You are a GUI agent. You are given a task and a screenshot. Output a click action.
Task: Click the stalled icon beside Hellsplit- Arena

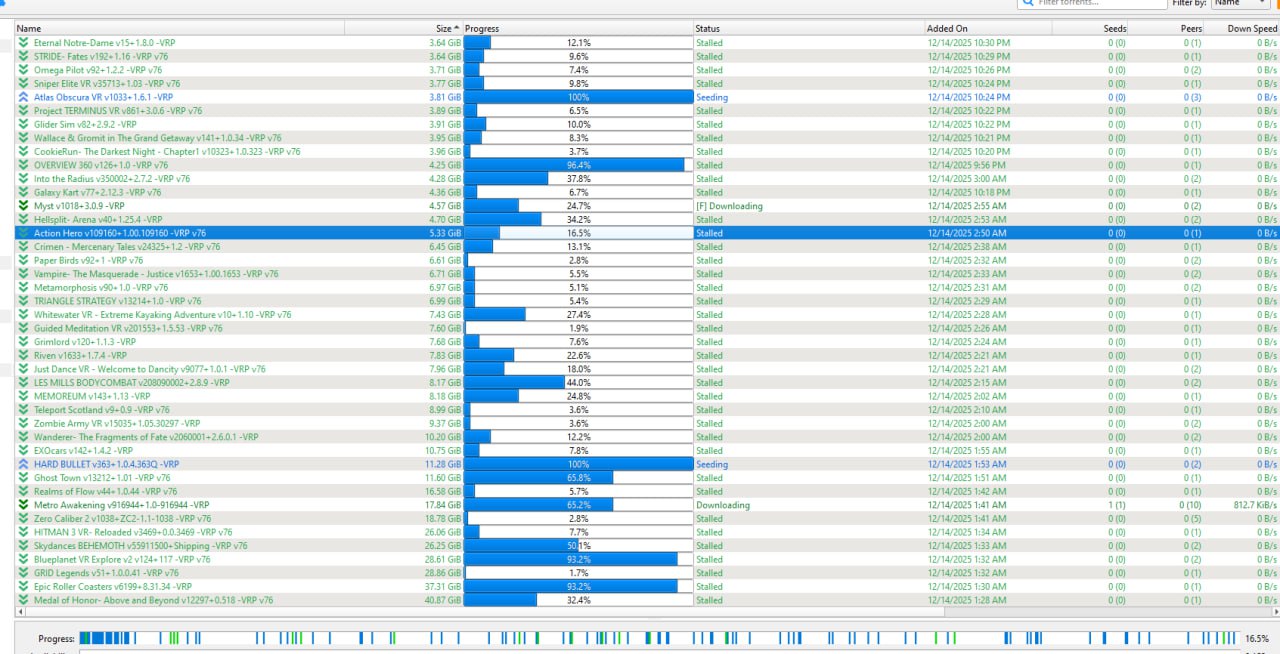click(x=23, y=219)
